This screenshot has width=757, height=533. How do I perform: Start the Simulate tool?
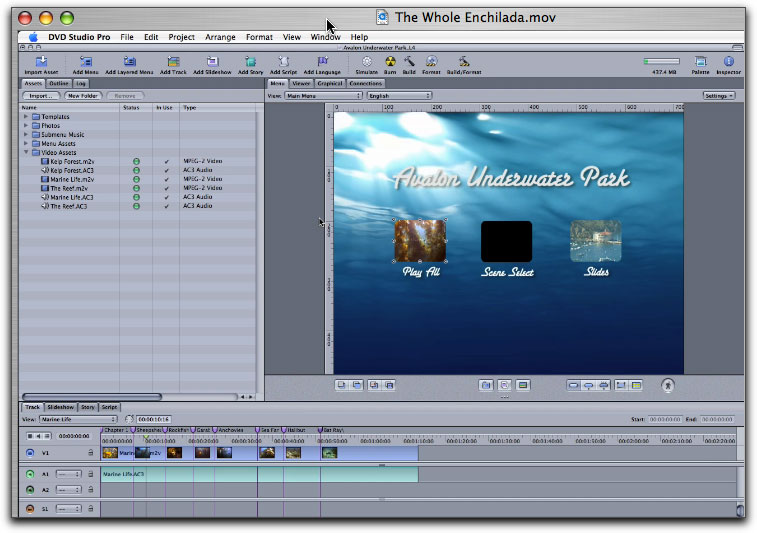point(366,62)
